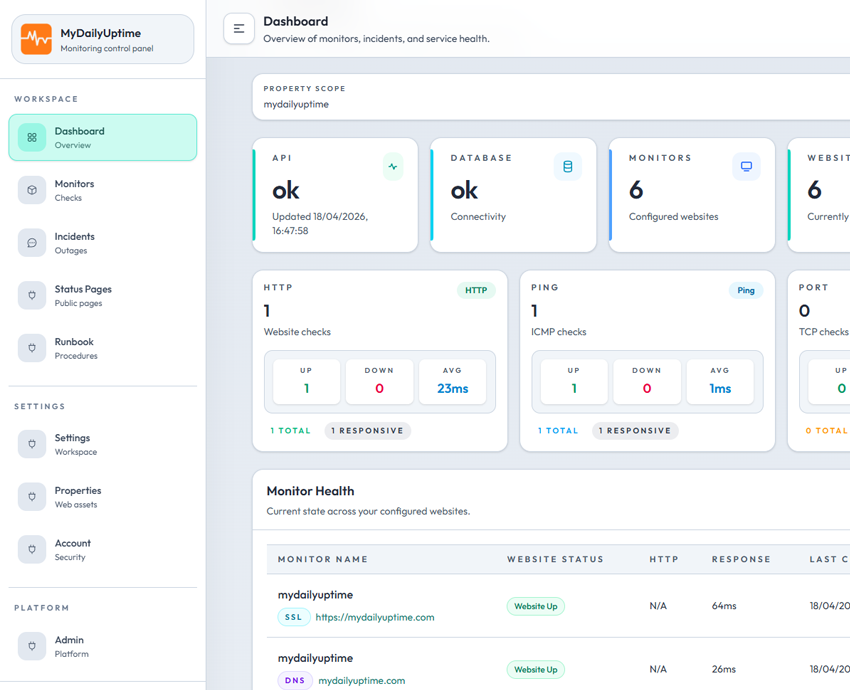The height and width of the screenshot is (690, 850).
Task: Click the Database ok Connectivity card
Action: 513,195
